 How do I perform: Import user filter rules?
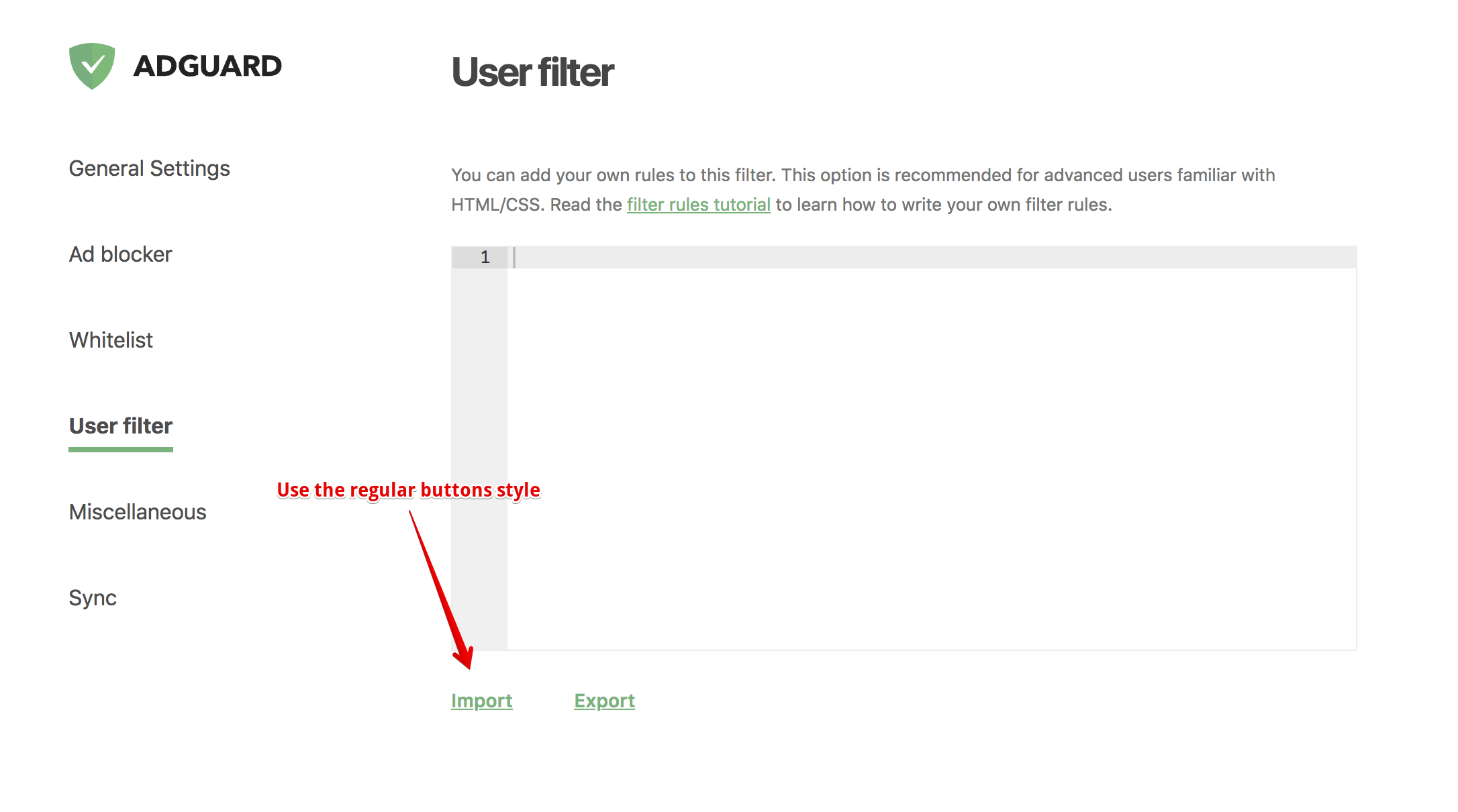(482, 701)
